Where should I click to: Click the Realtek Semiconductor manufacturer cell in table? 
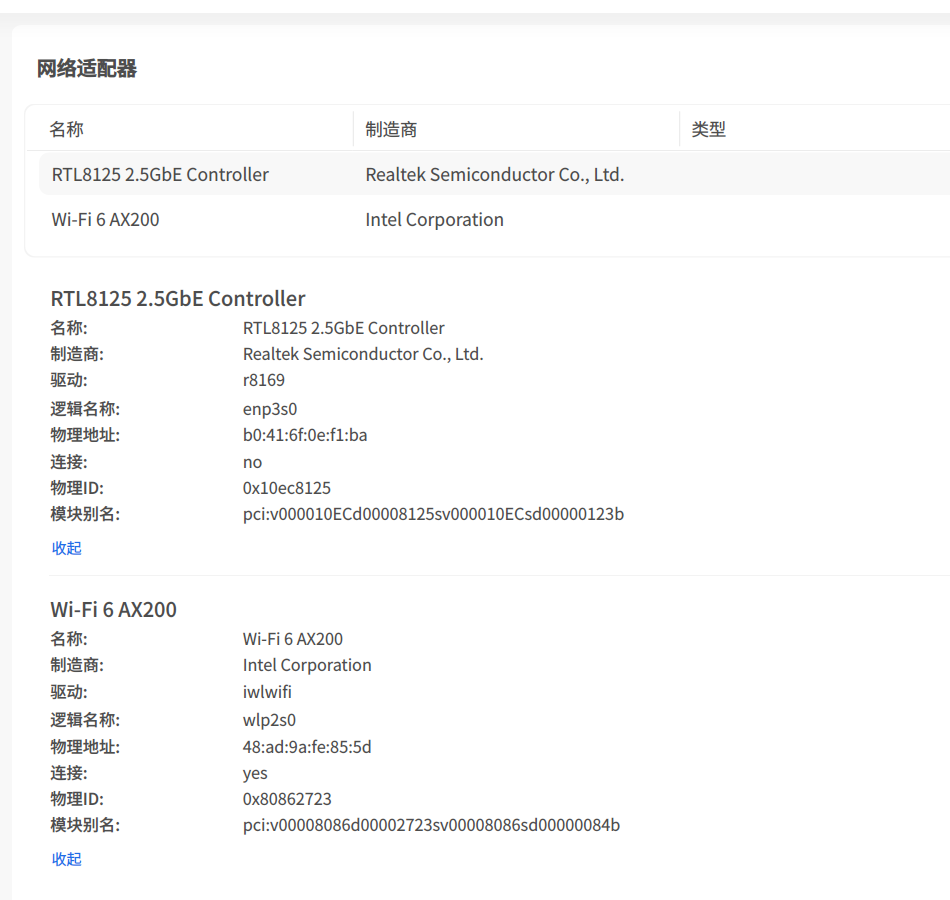(495, 175)
